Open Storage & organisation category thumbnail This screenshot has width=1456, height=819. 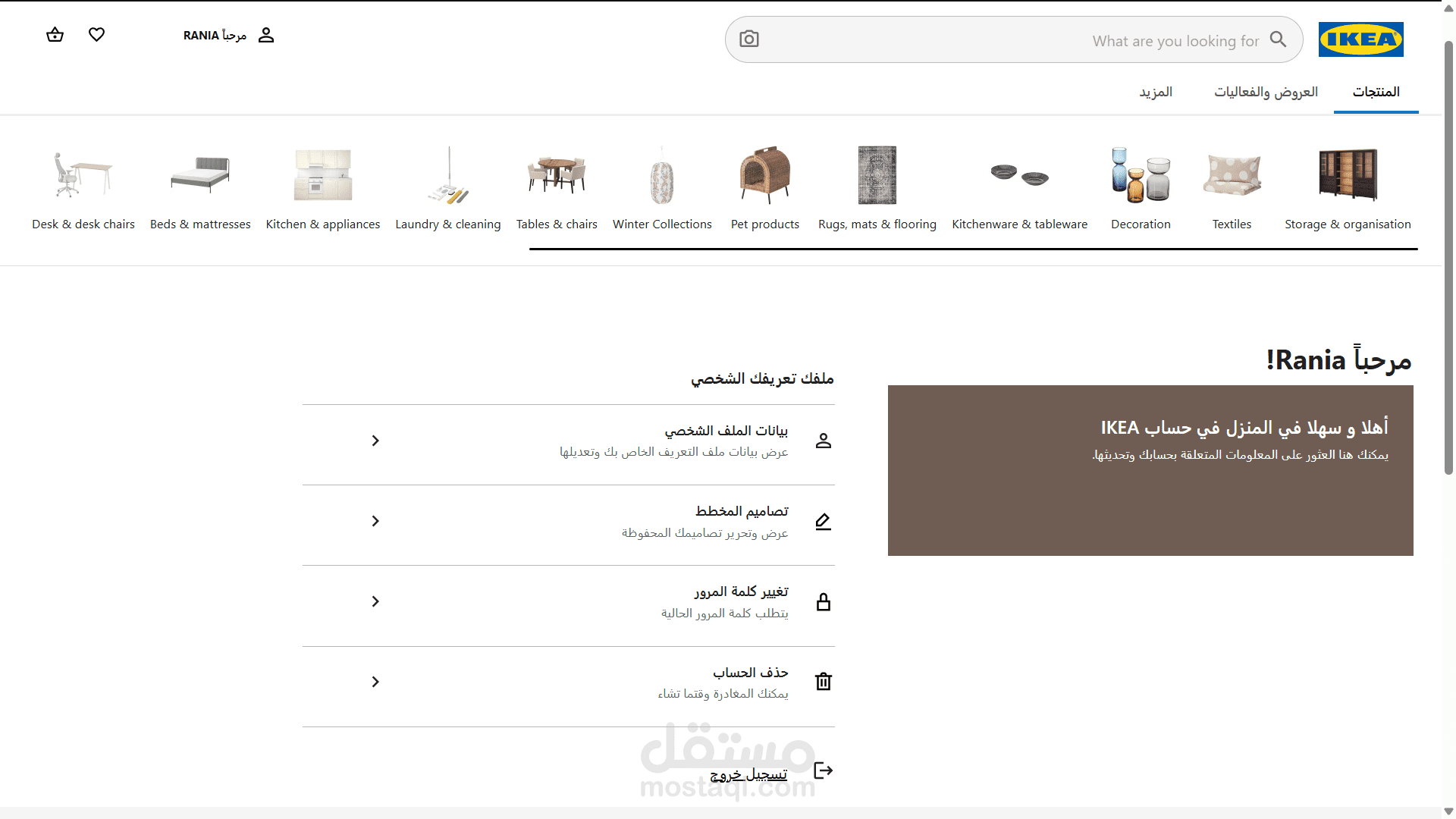coord(1348,174)
